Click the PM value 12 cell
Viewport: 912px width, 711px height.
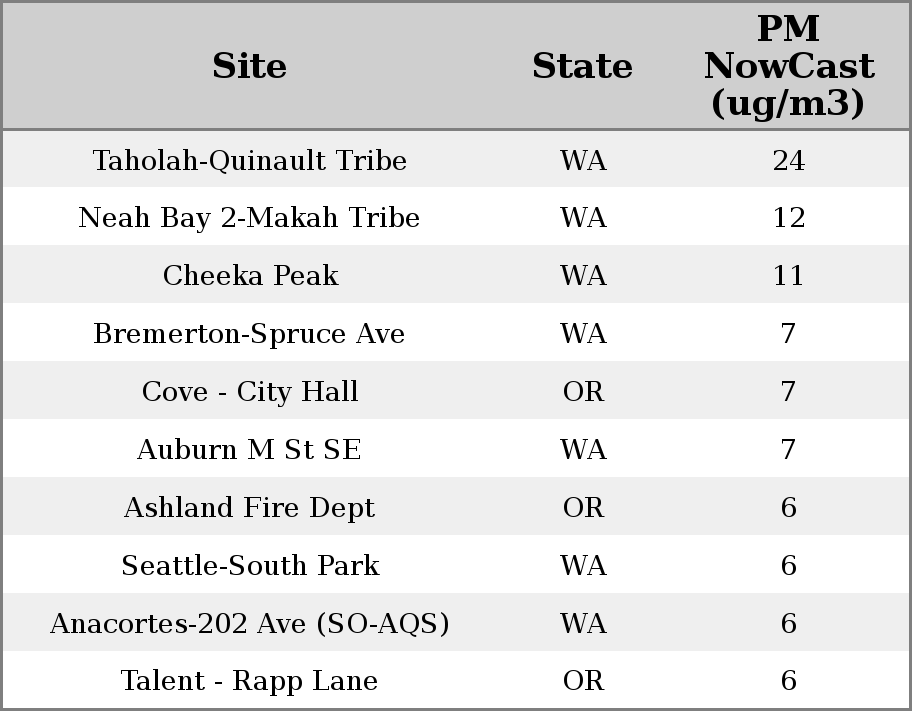(788, 218)
